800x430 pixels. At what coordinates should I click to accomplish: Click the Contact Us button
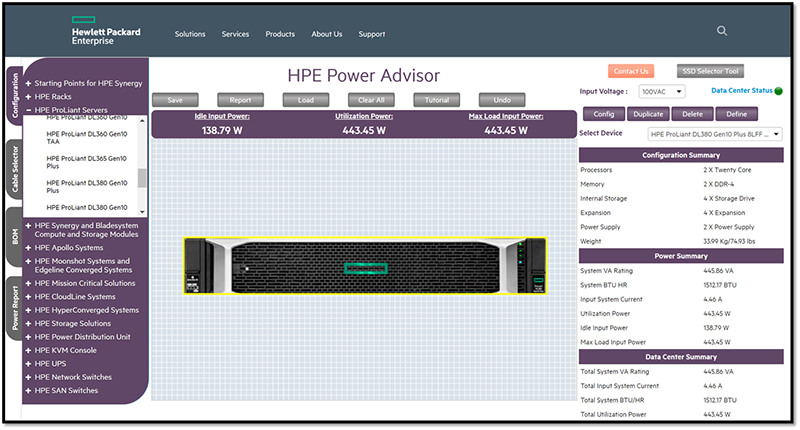point(631,71)
